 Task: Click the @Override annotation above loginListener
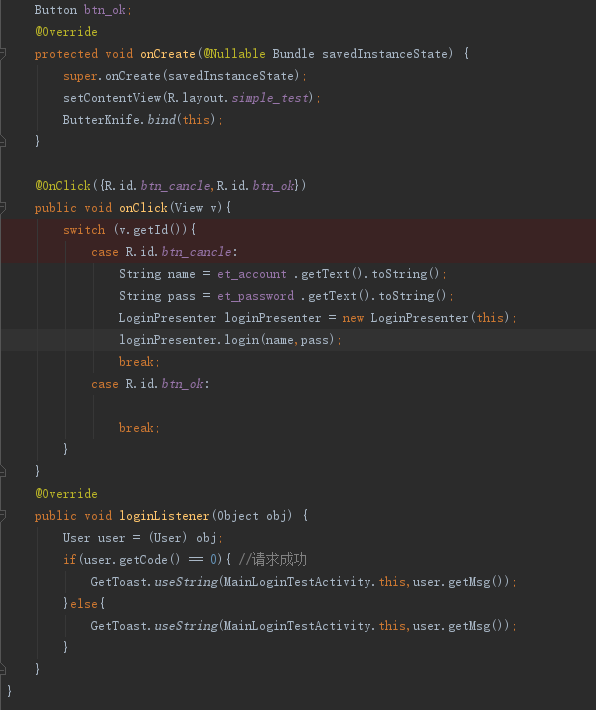pos(66,494)
